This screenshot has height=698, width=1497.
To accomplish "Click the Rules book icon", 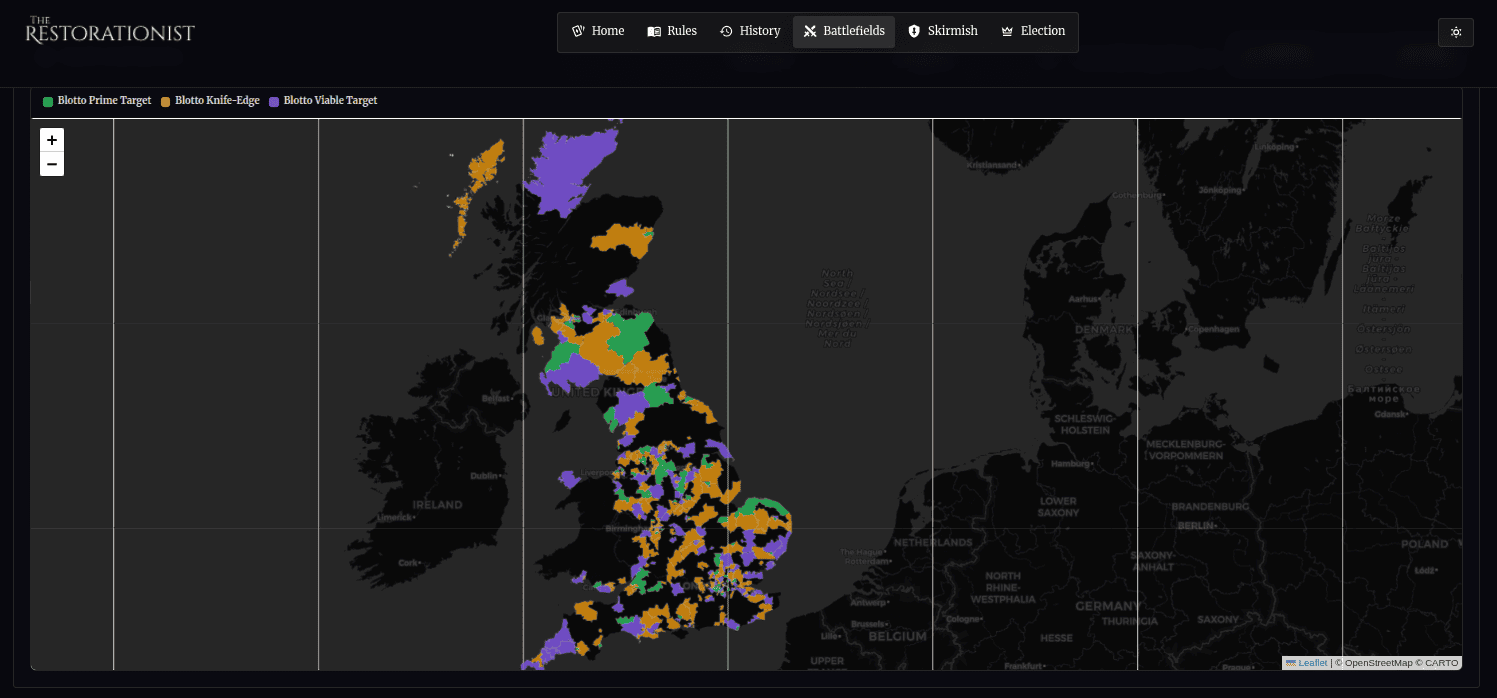I will point(654,31).
